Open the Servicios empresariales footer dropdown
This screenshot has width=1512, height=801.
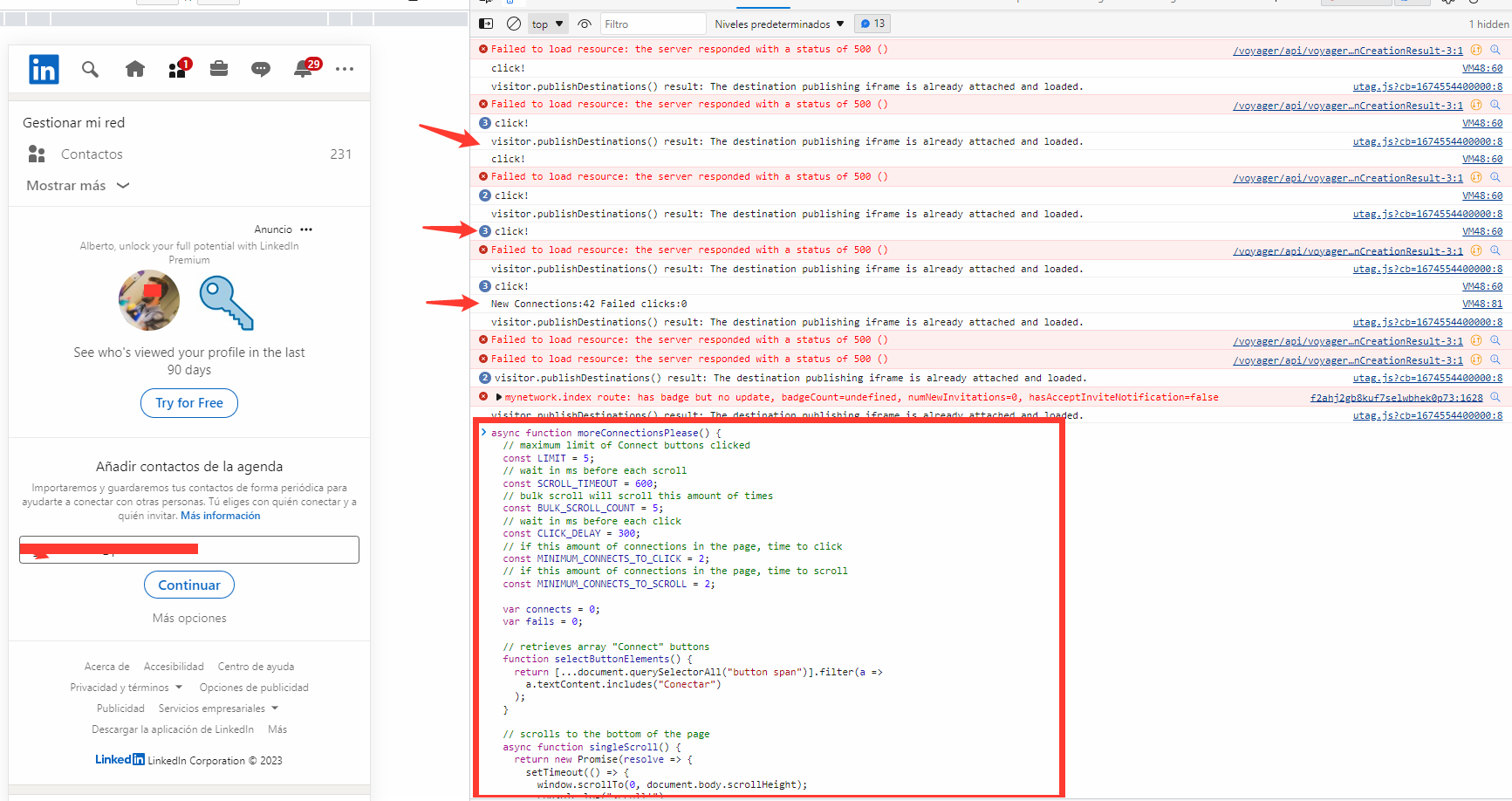218,709
